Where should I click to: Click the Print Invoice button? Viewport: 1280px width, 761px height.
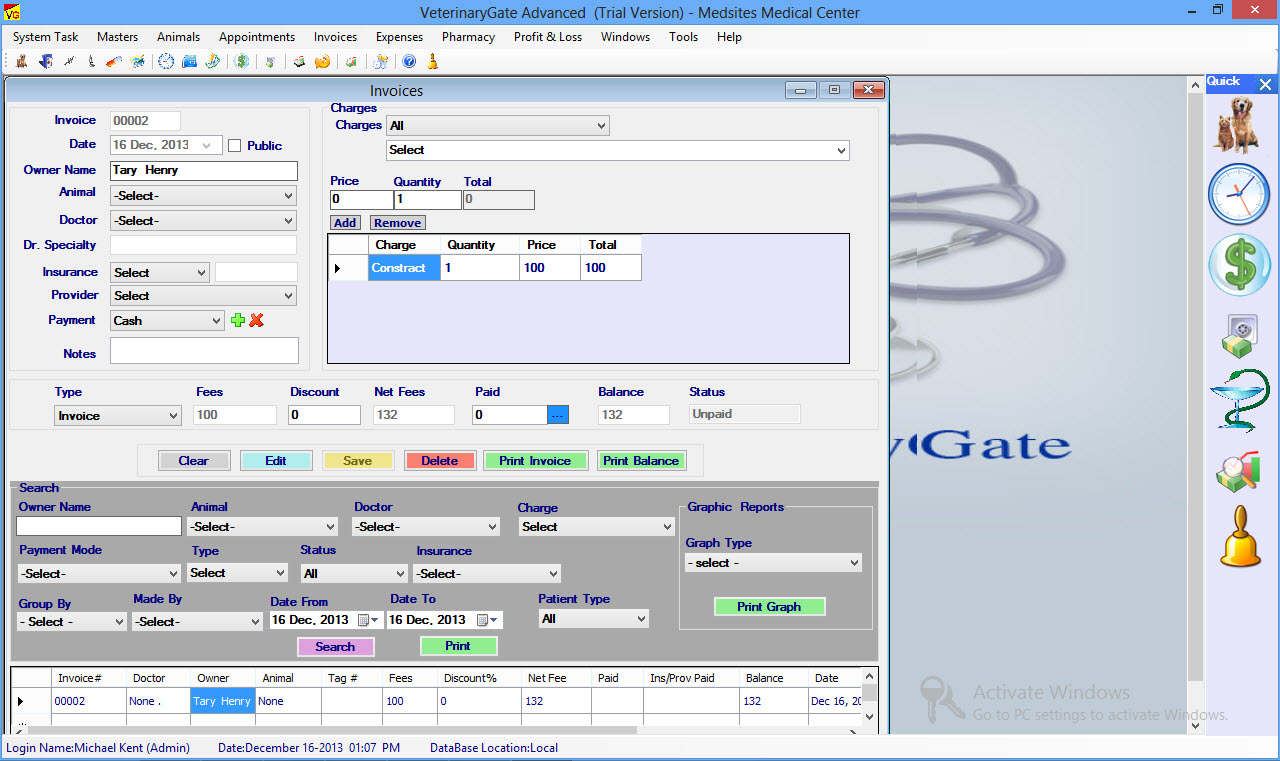coord(535,461)
